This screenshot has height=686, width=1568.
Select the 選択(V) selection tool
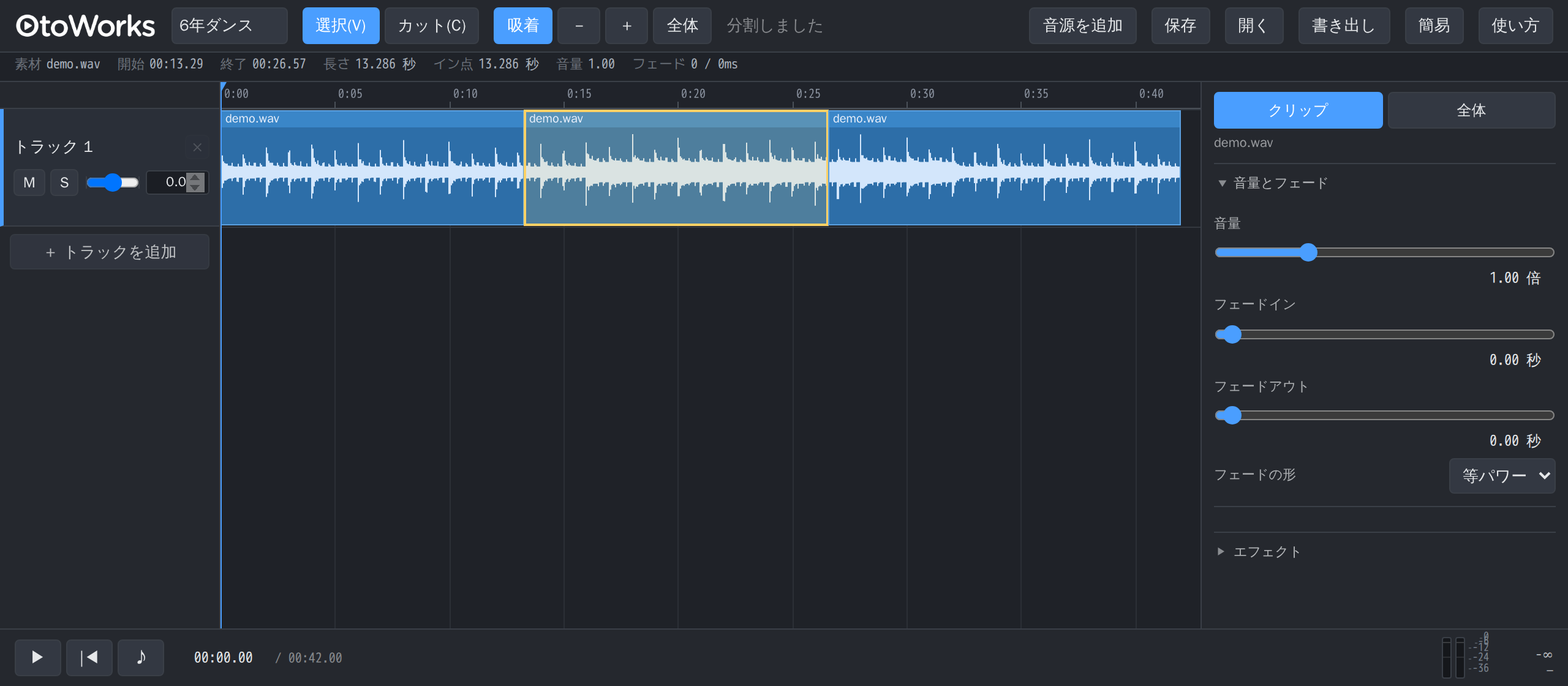point(341,26)
